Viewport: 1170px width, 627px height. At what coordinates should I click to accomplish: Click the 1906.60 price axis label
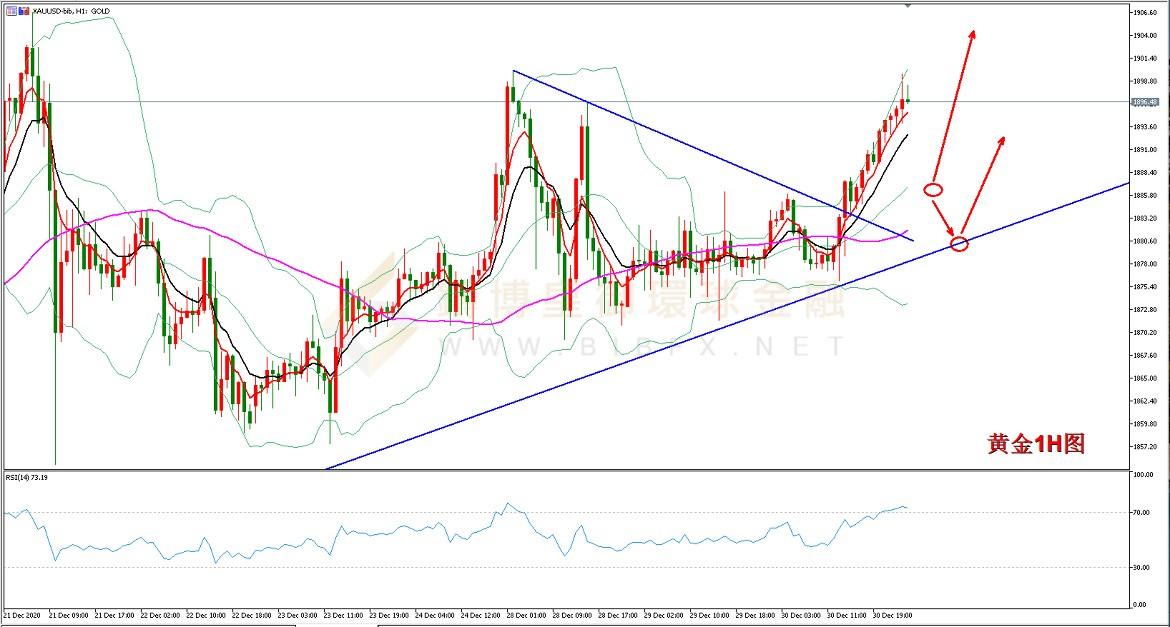point(1146,13)
